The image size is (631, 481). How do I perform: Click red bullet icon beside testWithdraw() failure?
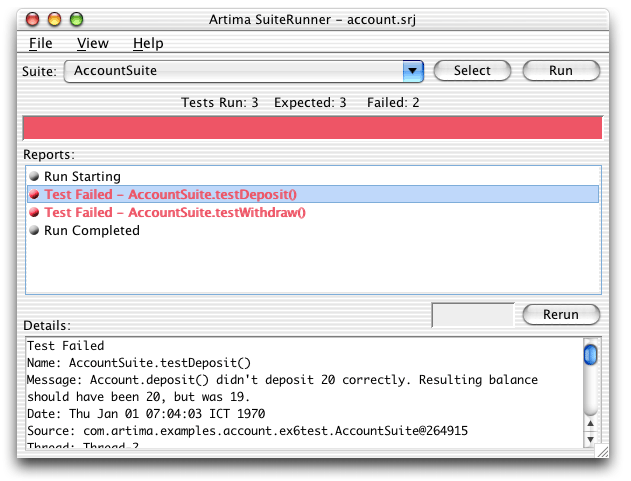(34, 212)
